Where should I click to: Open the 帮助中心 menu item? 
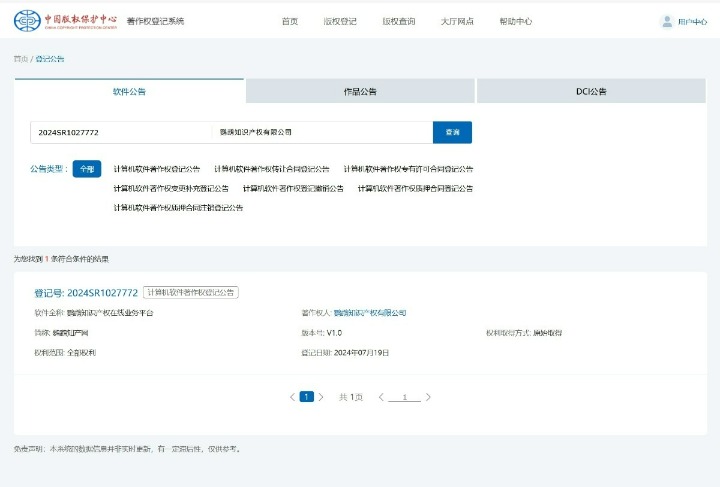click(x=515, y=21)
